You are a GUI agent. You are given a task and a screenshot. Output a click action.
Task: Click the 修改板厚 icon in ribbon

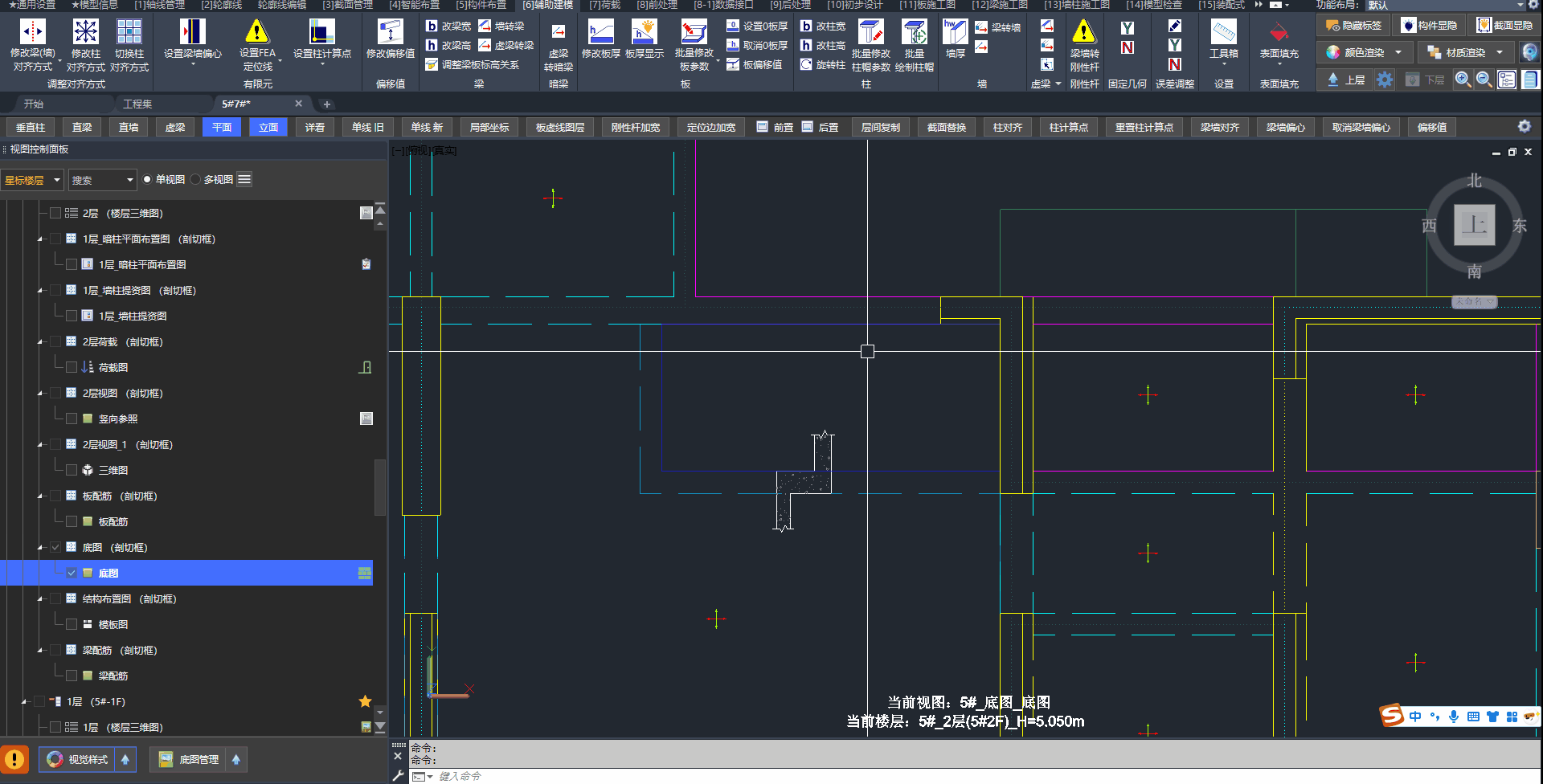tap(600, 33)
